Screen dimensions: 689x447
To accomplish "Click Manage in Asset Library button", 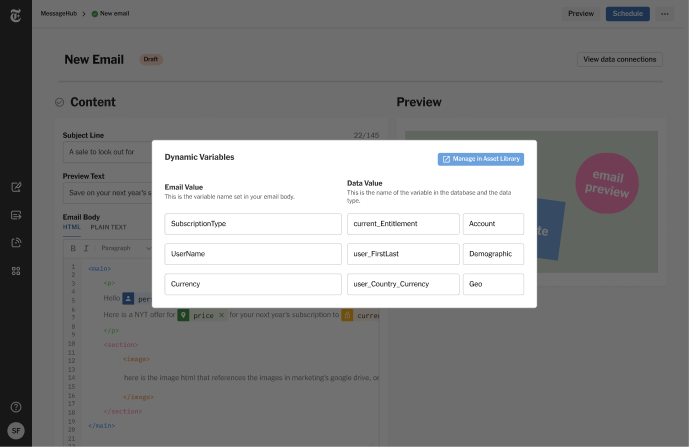I will [x=481, y=159].
